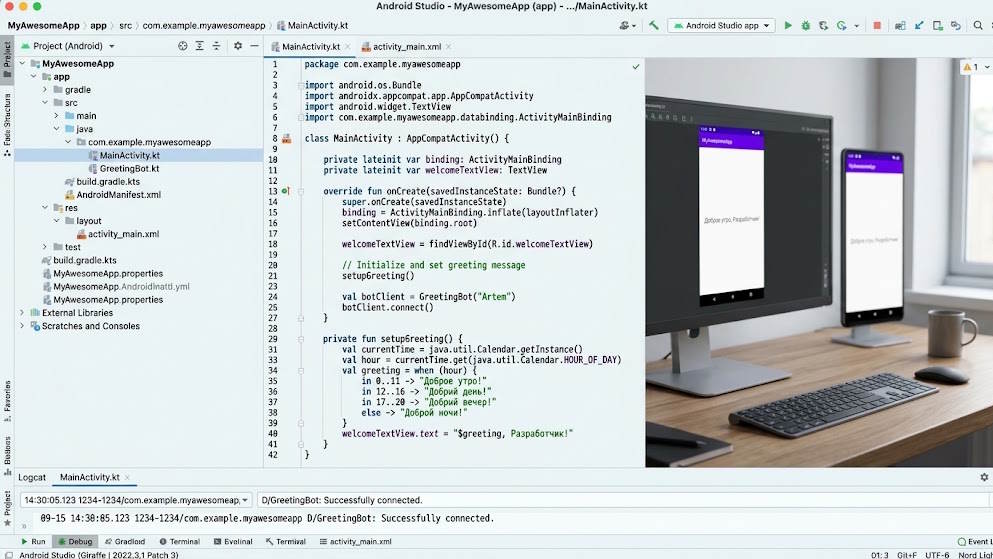Select MyAwesomeApp.AndroidInattd.yml in the tree
This screenshot has width=993, height=559.
point(121,287)
